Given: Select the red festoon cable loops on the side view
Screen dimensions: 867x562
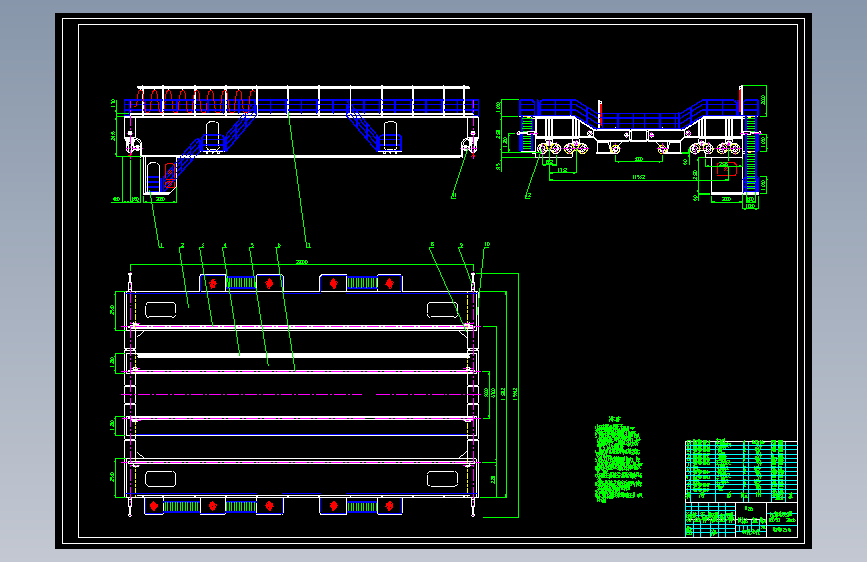Looking at the screenshot, I should coord(195,101).
